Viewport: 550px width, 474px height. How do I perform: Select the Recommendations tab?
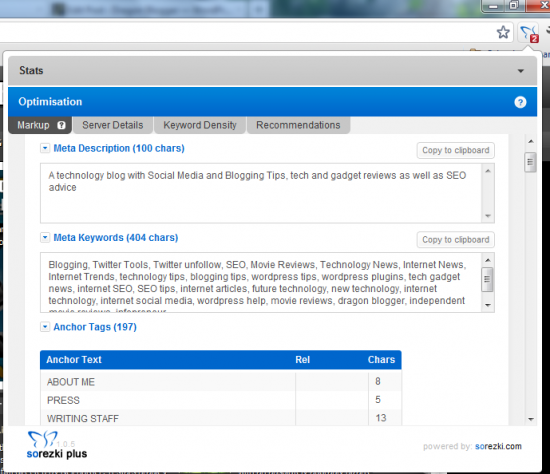point(298,125)
